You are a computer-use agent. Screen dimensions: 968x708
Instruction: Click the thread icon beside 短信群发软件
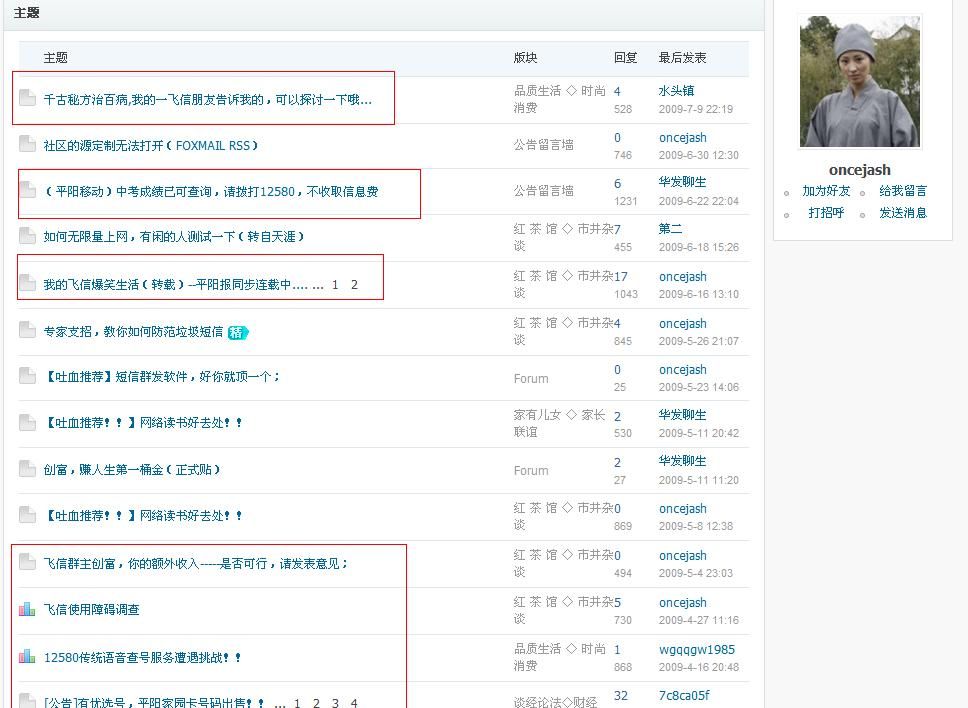click(27, 375)
